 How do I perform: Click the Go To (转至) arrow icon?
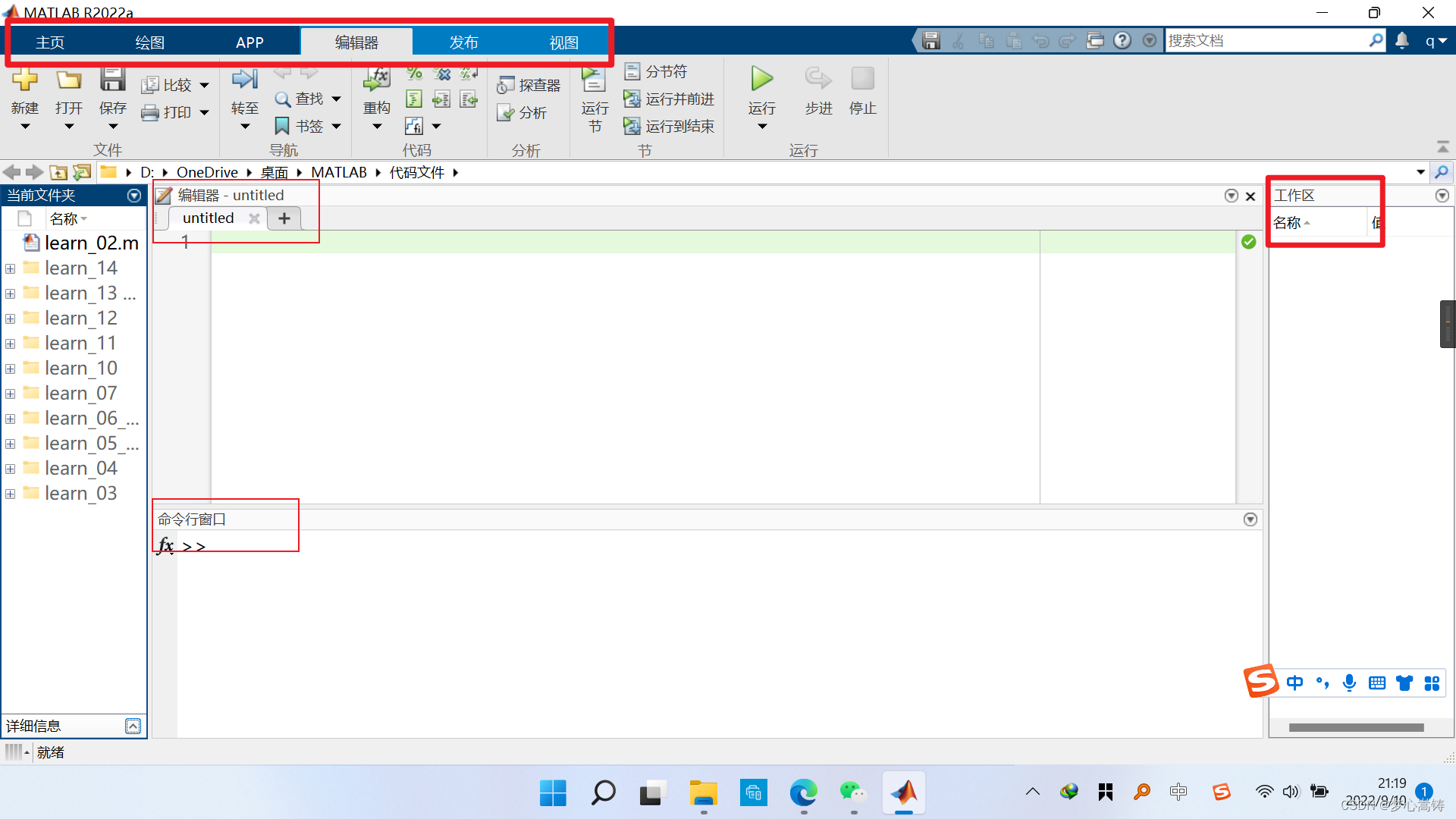point(244,80)
